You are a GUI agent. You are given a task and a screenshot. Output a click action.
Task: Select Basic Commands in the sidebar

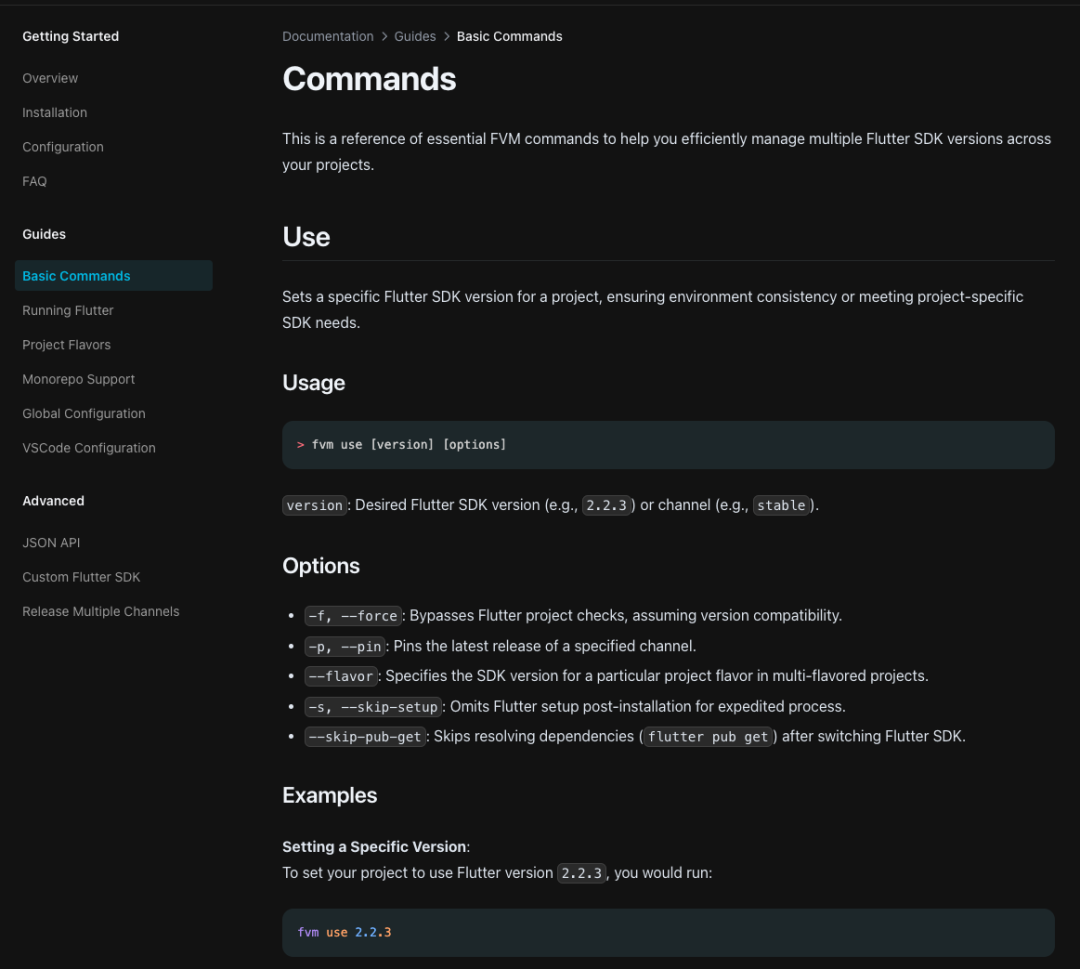(x=77, y=276)
